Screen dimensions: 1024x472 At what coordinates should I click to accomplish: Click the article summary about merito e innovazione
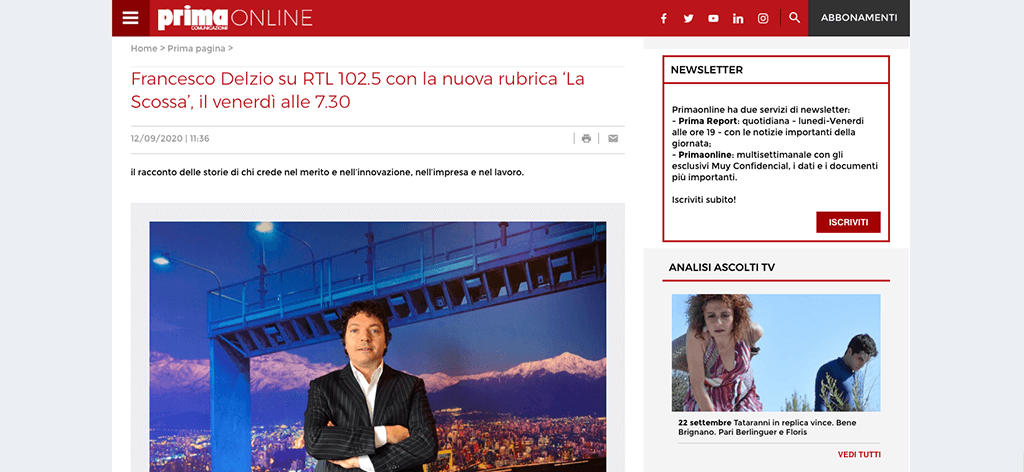click(x=327, y=173)
